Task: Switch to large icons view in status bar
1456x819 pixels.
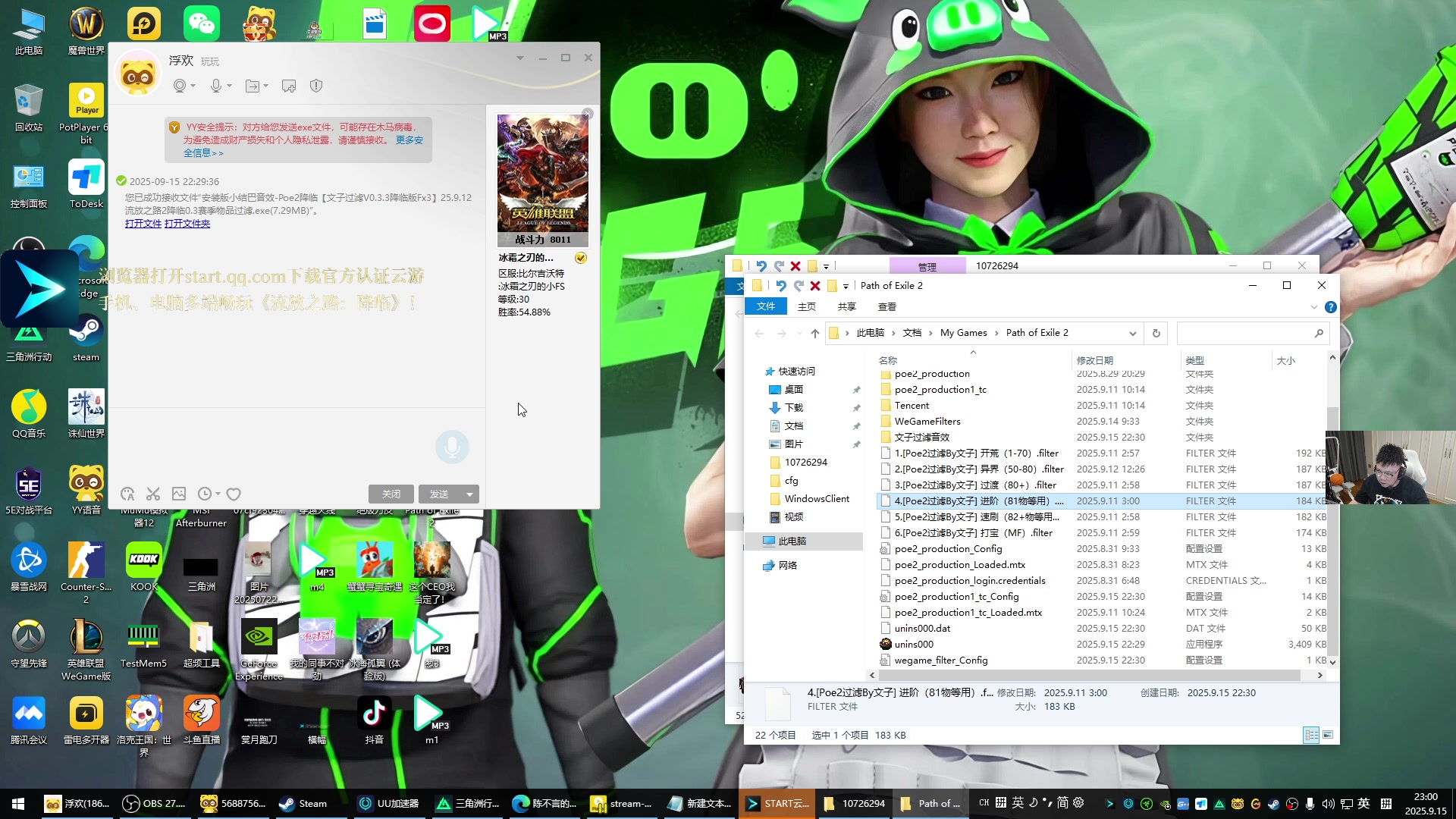Action: coord(1328,736)
